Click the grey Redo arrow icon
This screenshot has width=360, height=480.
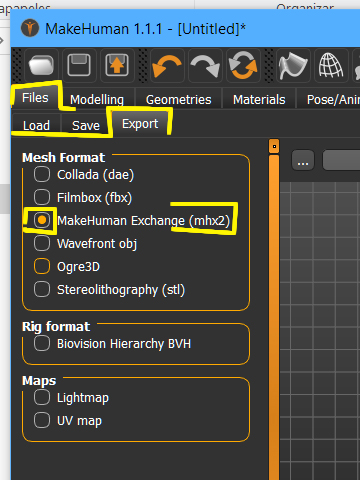205,65
